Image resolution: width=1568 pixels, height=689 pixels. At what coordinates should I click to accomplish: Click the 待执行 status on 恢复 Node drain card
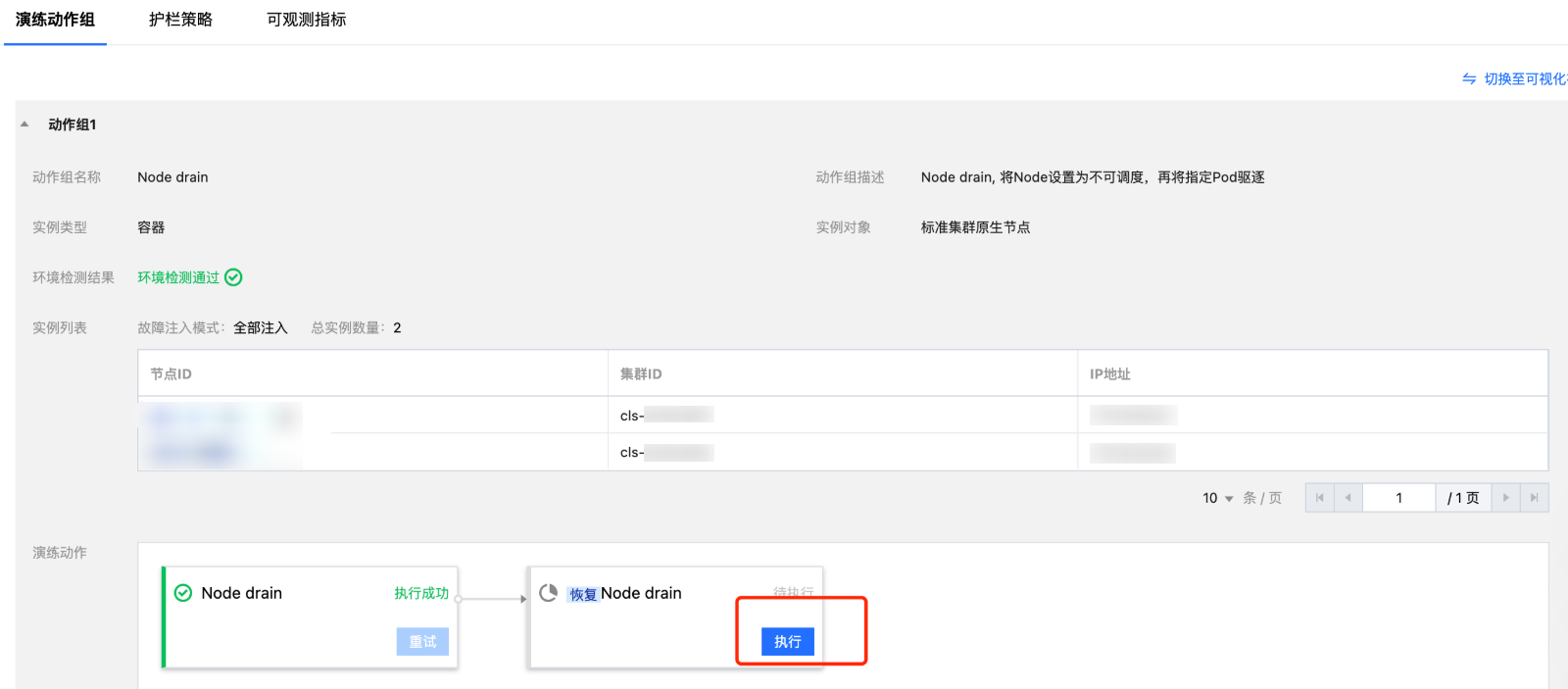[793, 592]
